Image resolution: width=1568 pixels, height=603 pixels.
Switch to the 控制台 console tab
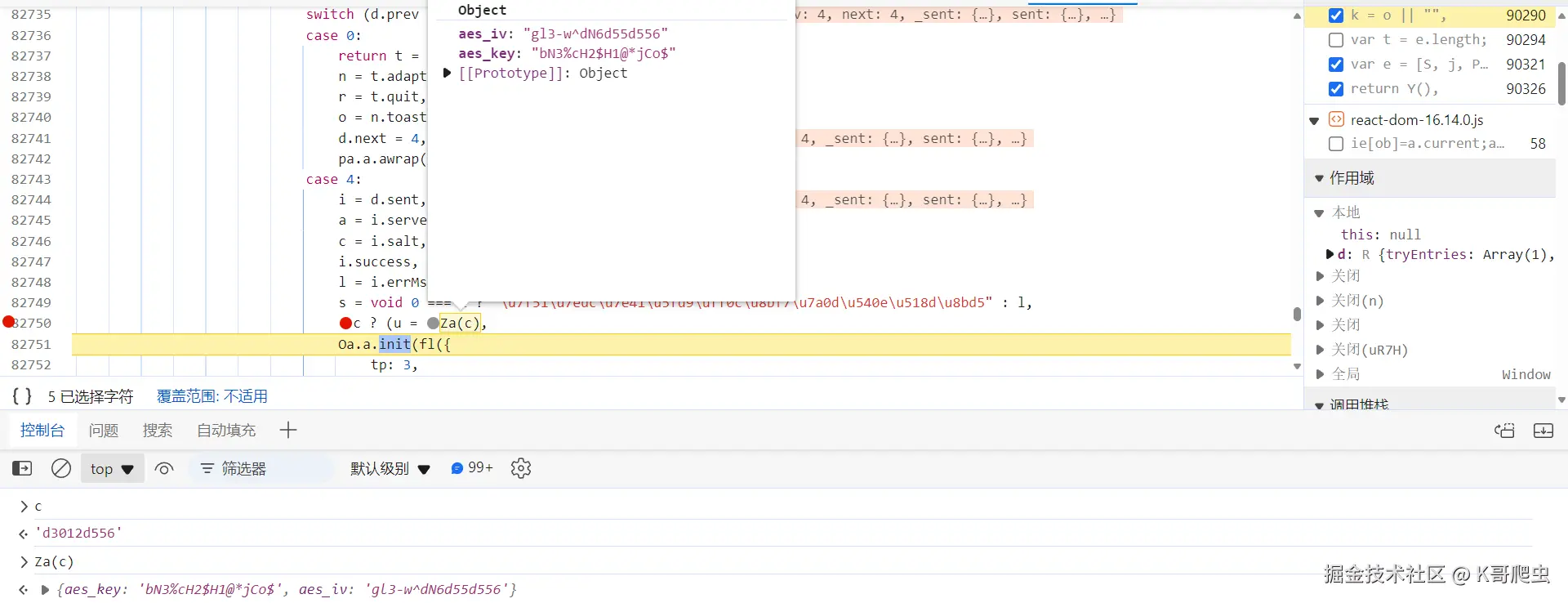[42, 430]
